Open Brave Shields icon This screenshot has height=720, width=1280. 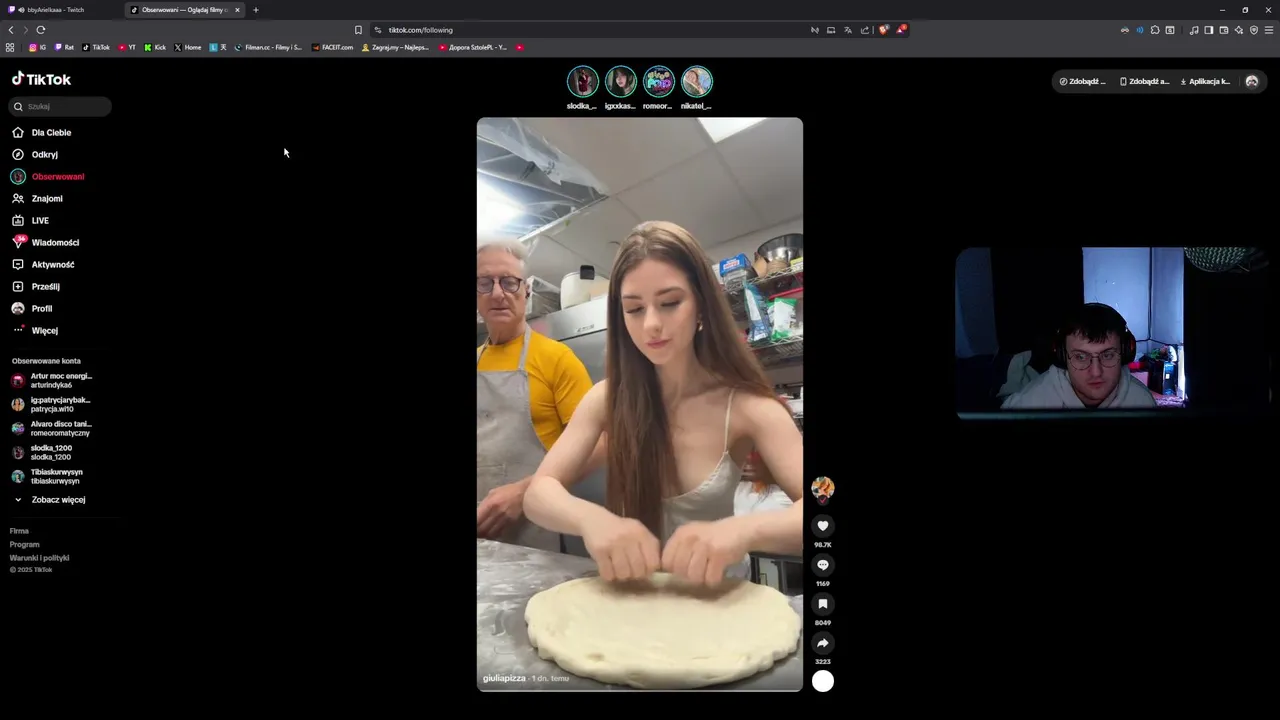click(883, 30)
